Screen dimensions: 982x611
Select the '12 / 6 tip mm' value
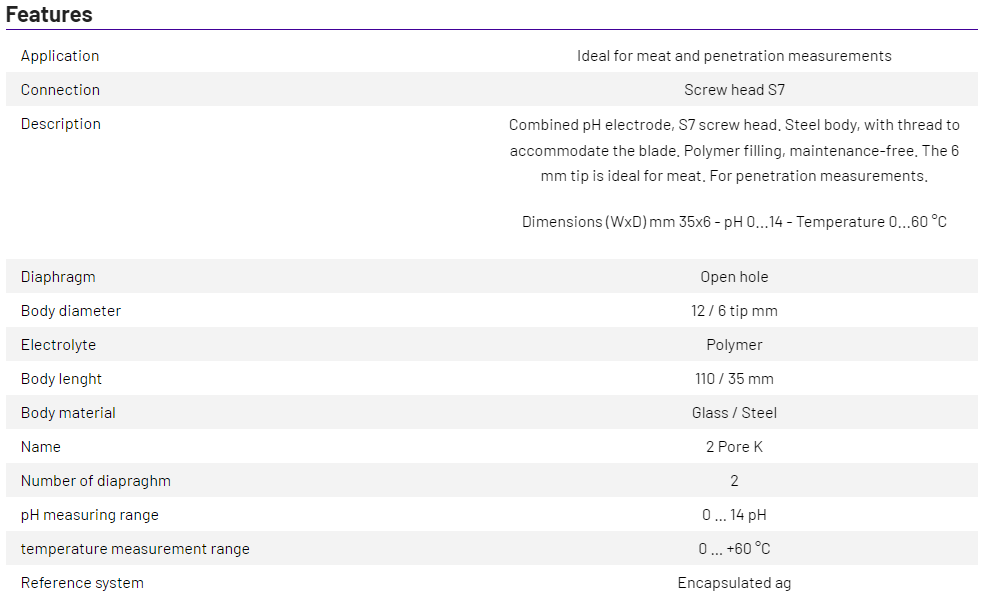click(734, 311)
